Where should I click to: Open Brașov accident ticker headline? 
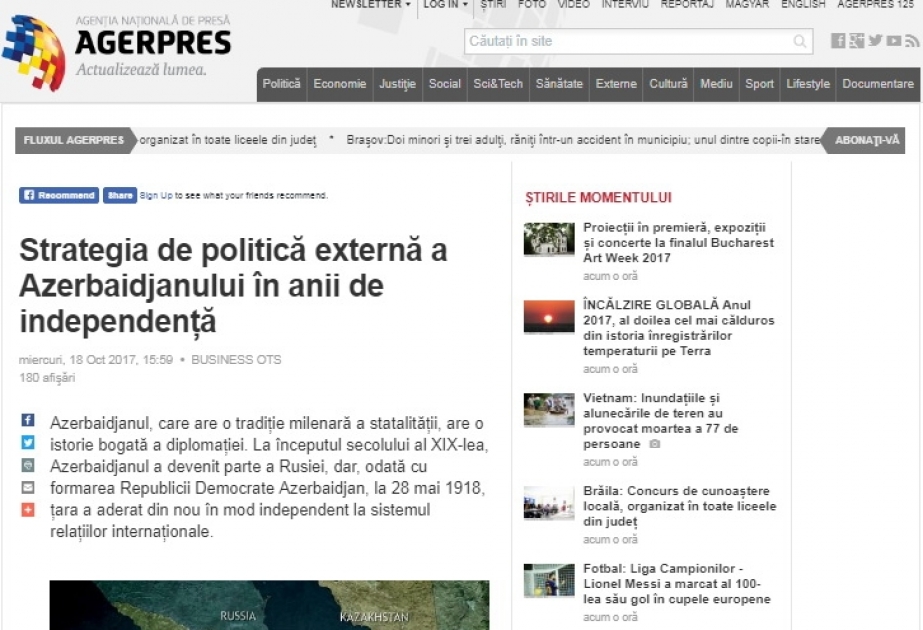[583, 140]
